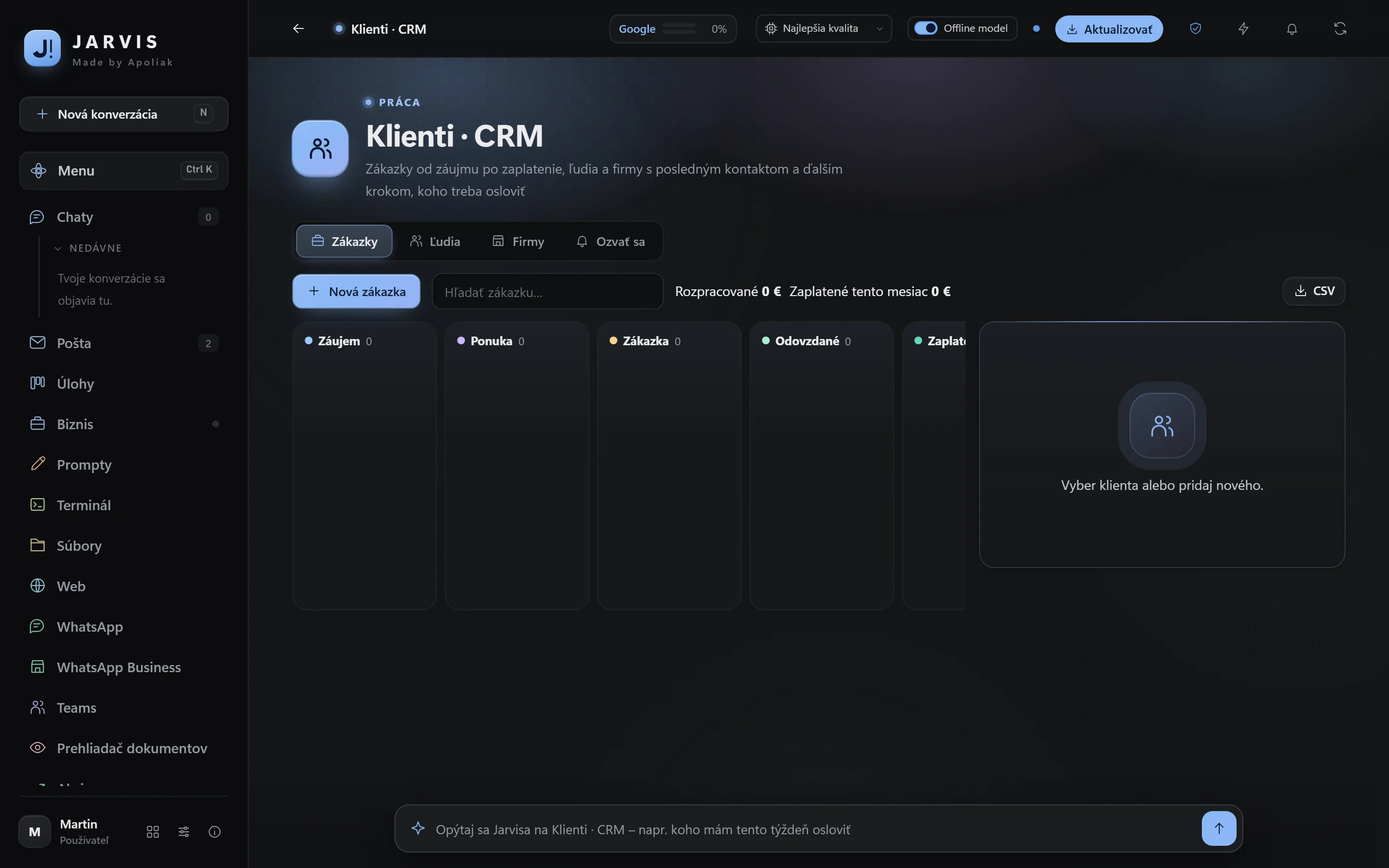The height and width of the screenshot is (868, 1389).
Task: Click the lightning bolt icon
Action: (x=1243, y=29)
